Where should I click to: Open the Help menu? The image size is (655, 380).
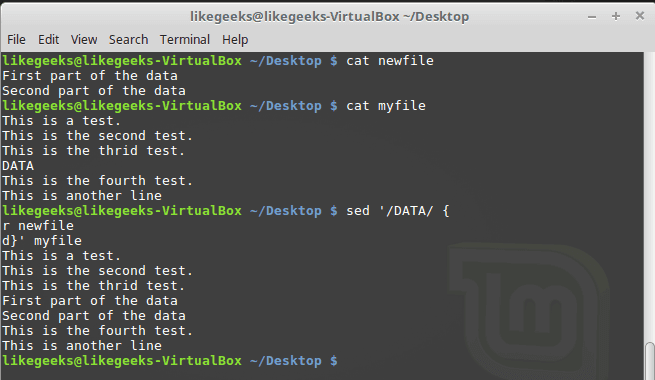[235, 40]
